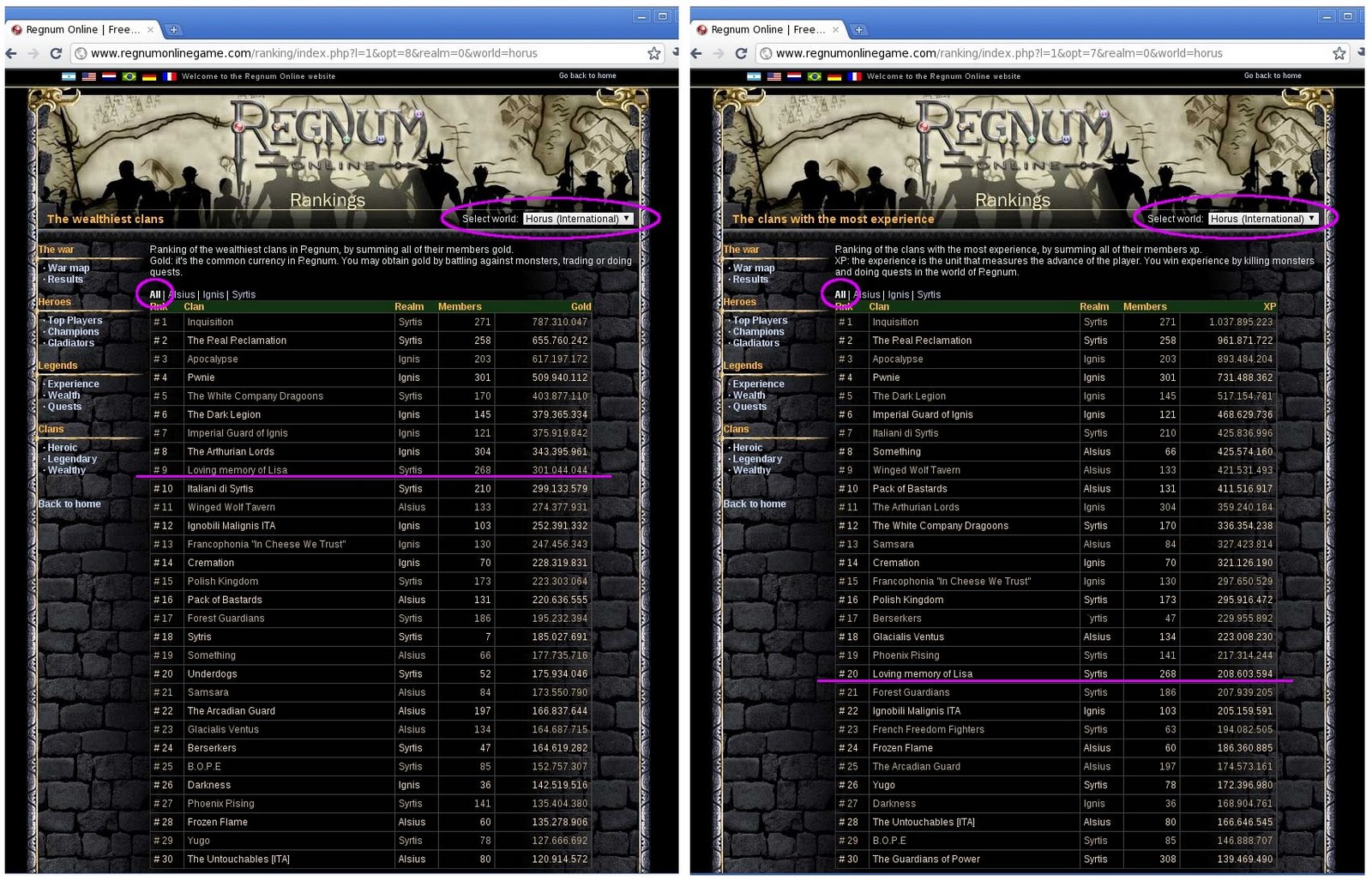Click The Guardians of Power row
The width and height of the screenshot is (1372, 881).
[x=1056, y=859]
